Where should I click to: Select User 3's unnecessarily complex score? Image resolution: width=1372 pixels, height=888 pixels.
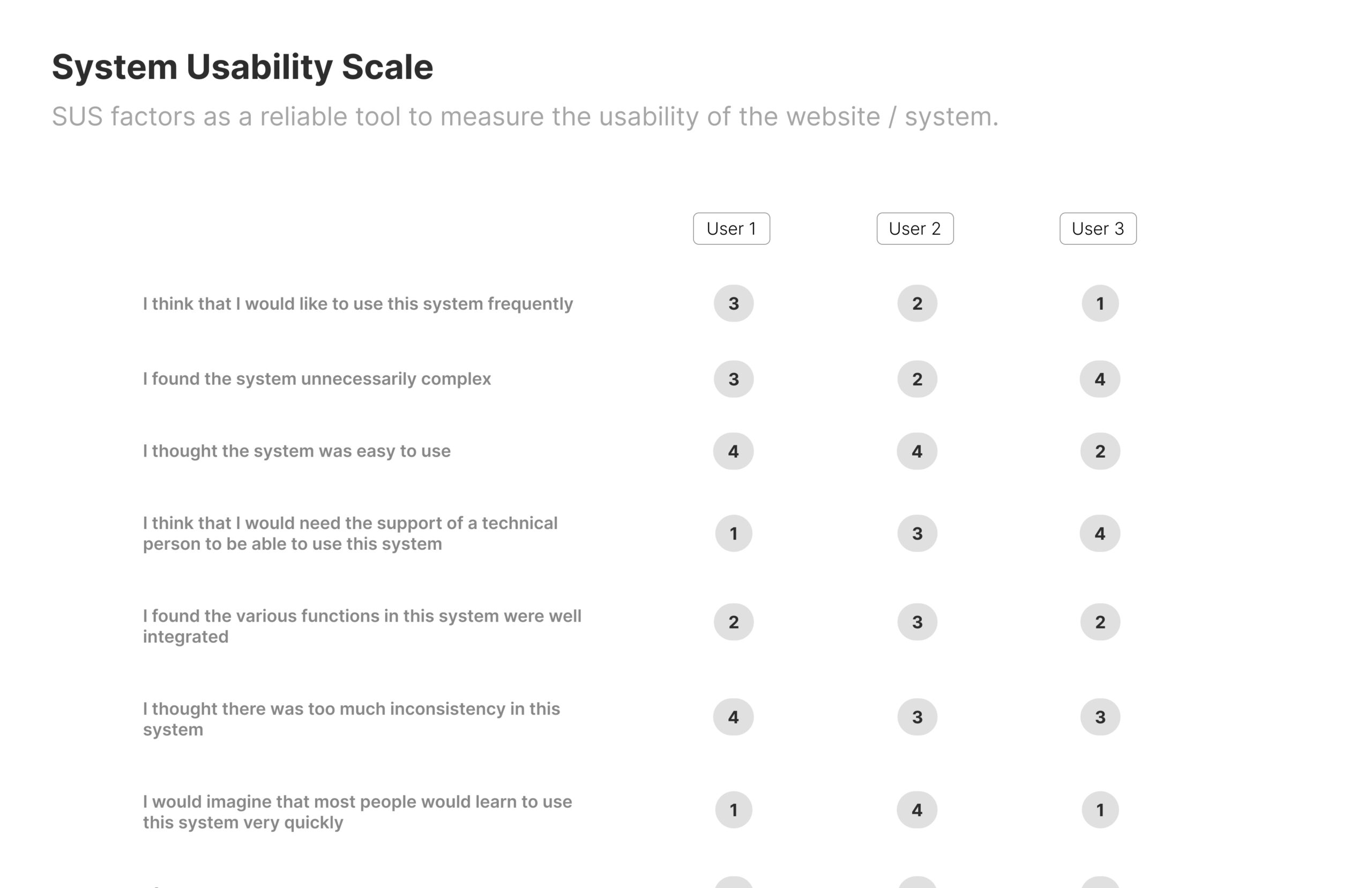pyautogui.click(x=1100, y=379)
